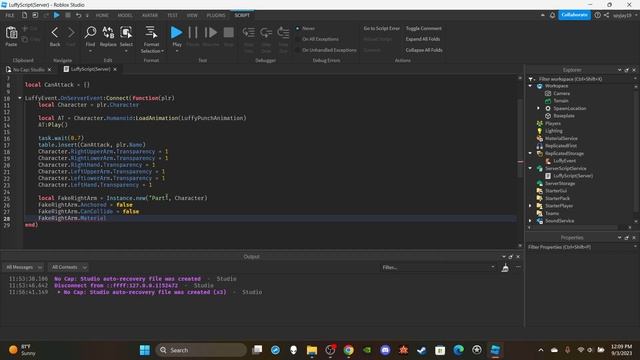Expand the StarterPlayer tree node
The image size is (640, 360).
pyautogui.click(x=530, y=206)
